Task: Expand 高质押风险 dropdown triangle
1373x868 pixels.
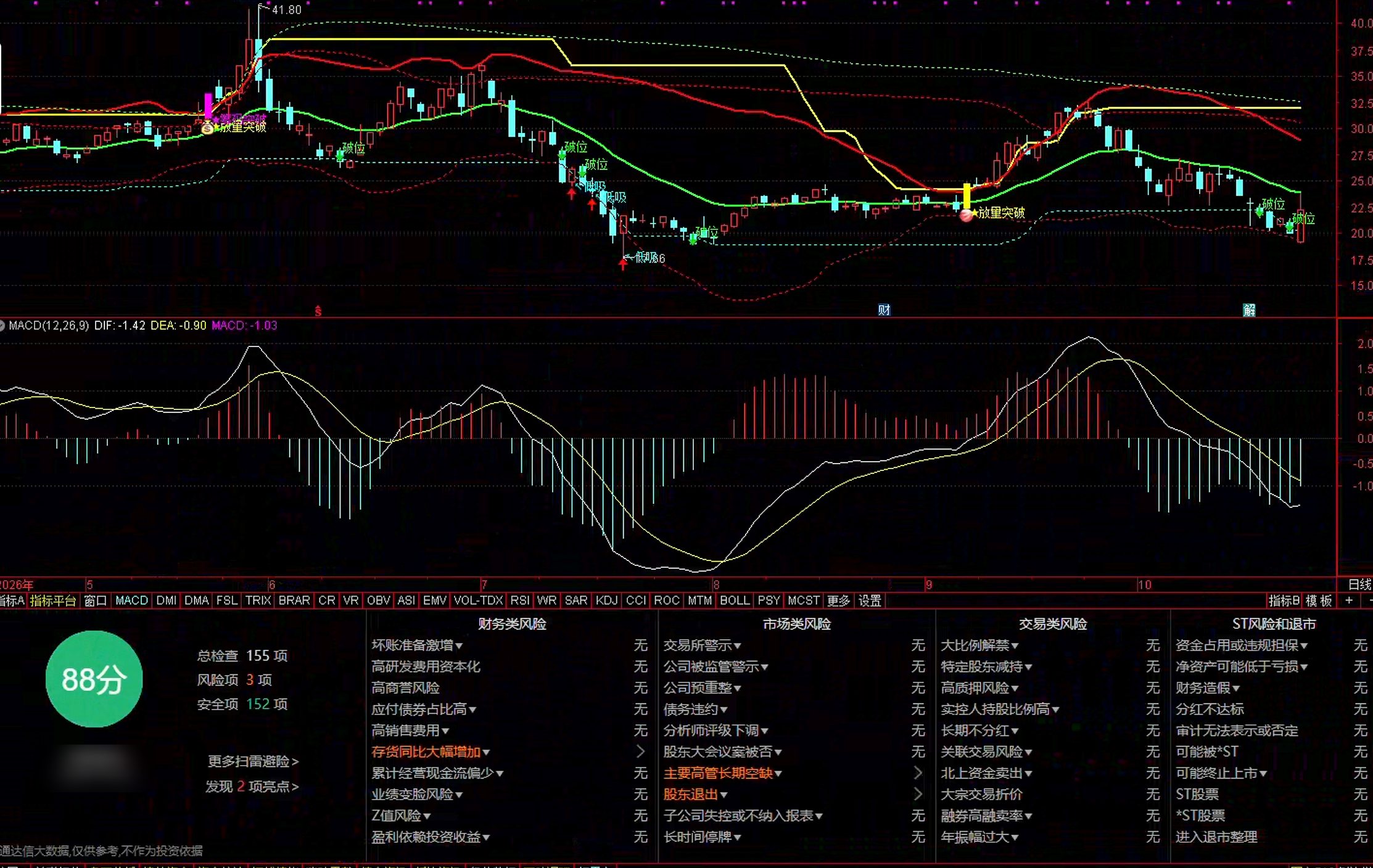Action: 1015,689
